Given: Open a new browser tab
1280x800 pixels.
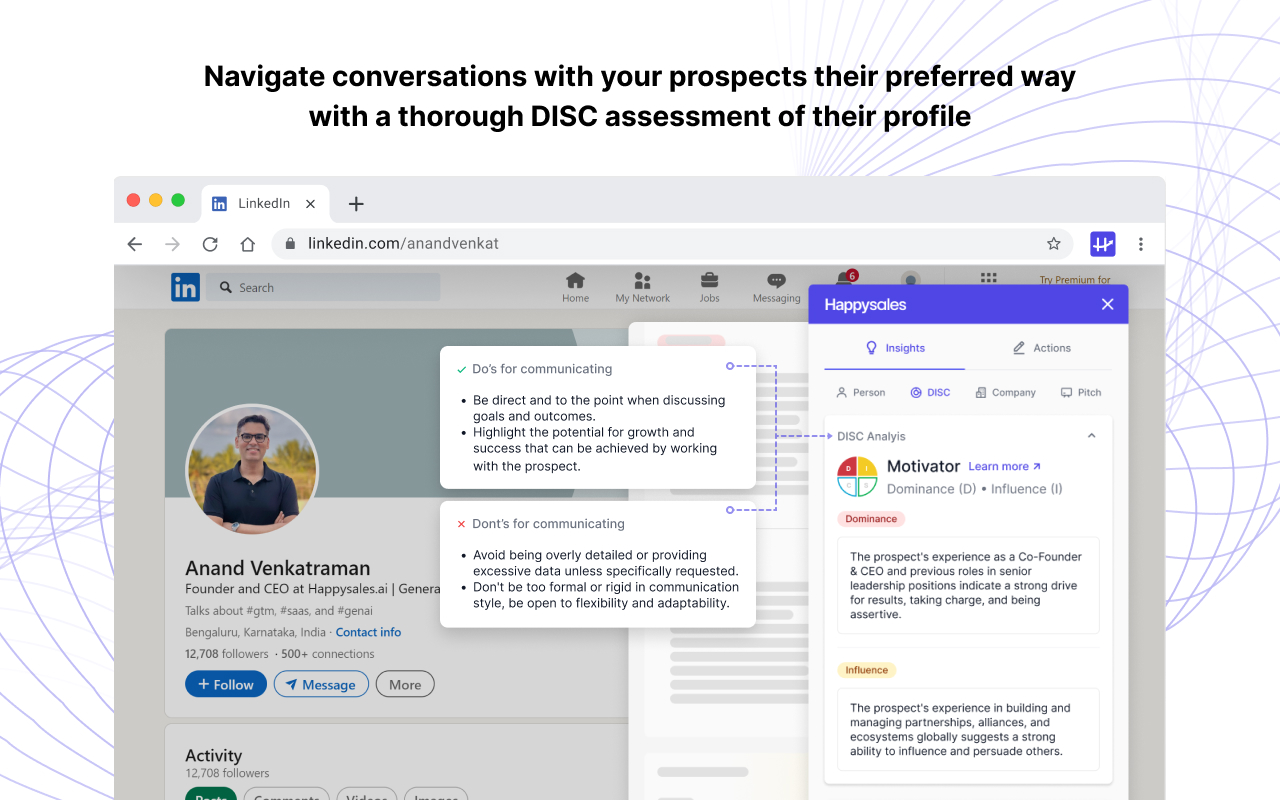Looking at the screenshot, I should [x=356, y=204].
